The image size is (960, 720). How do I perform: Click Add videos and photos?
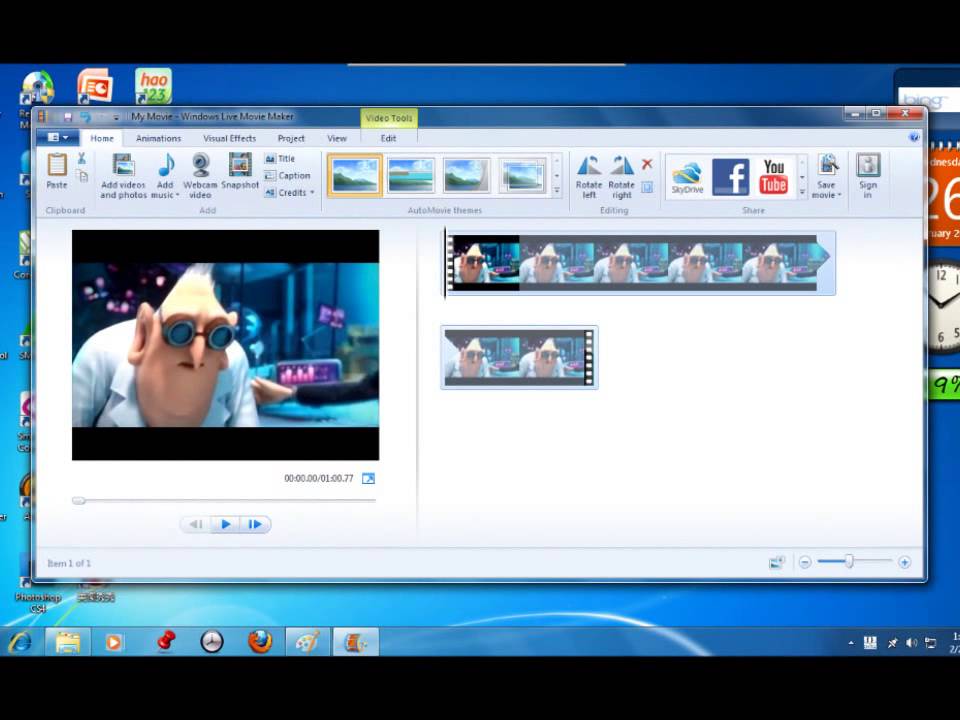[x=124, y=176]
